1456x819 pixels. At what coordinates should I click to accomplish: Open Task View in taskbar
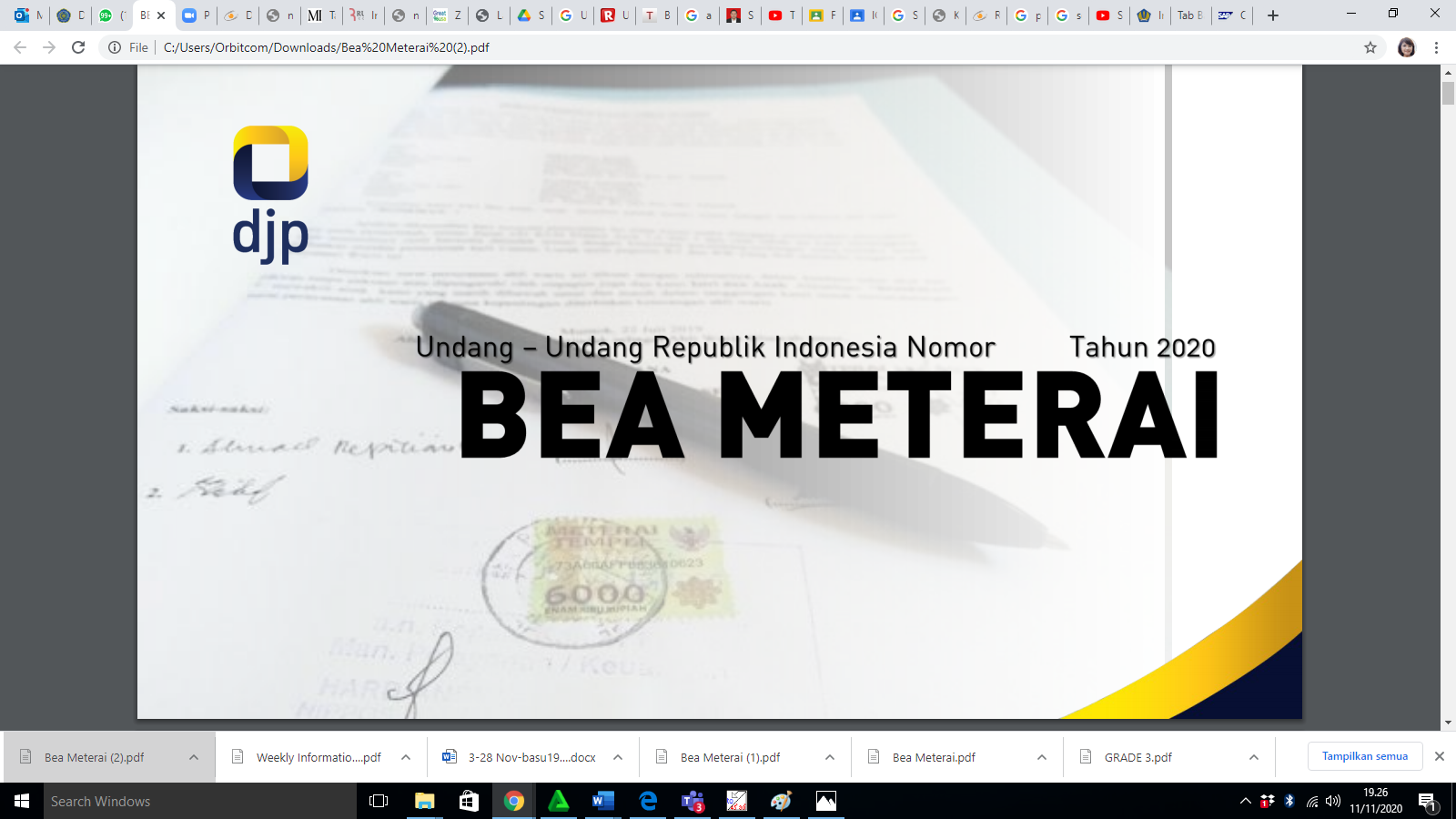(379, 801)
